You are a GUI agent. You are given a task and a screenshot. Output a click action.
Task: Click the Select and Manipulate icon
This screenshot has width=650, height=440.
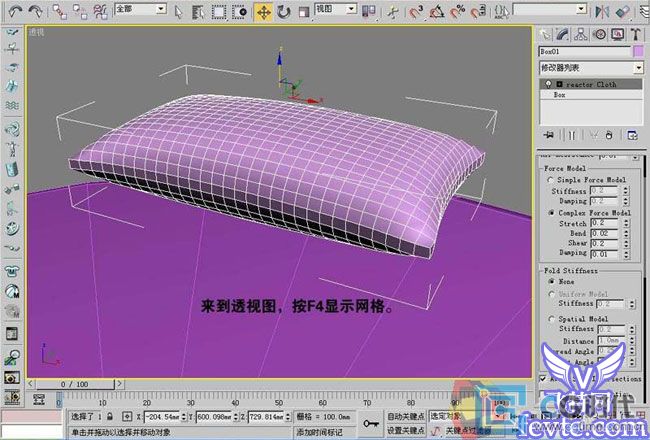pyautogui.click(x=392, y=12)
